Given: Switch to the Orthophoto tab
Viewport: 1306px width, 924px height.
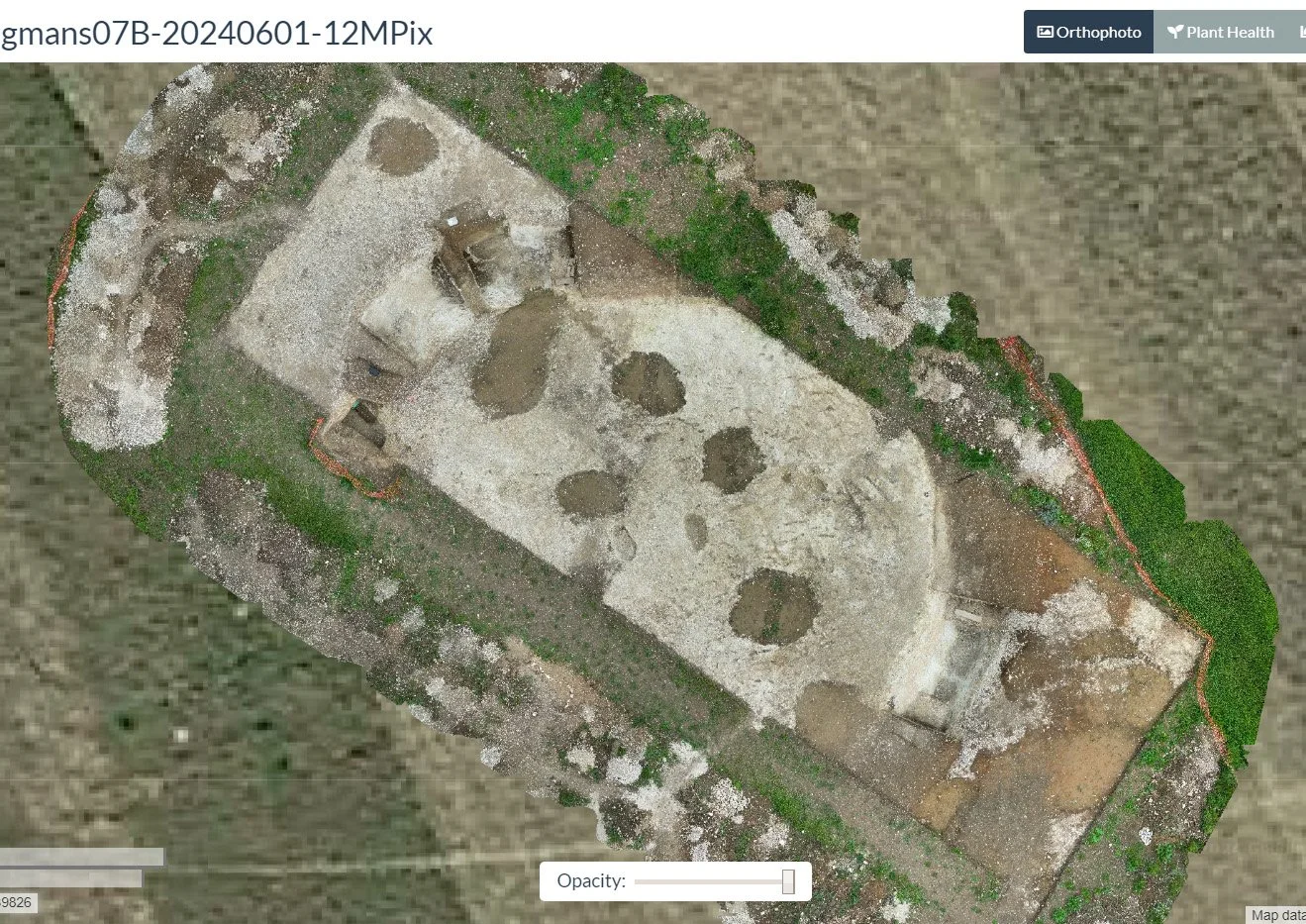Looking at the screenshot, I should coord(1089,32).
